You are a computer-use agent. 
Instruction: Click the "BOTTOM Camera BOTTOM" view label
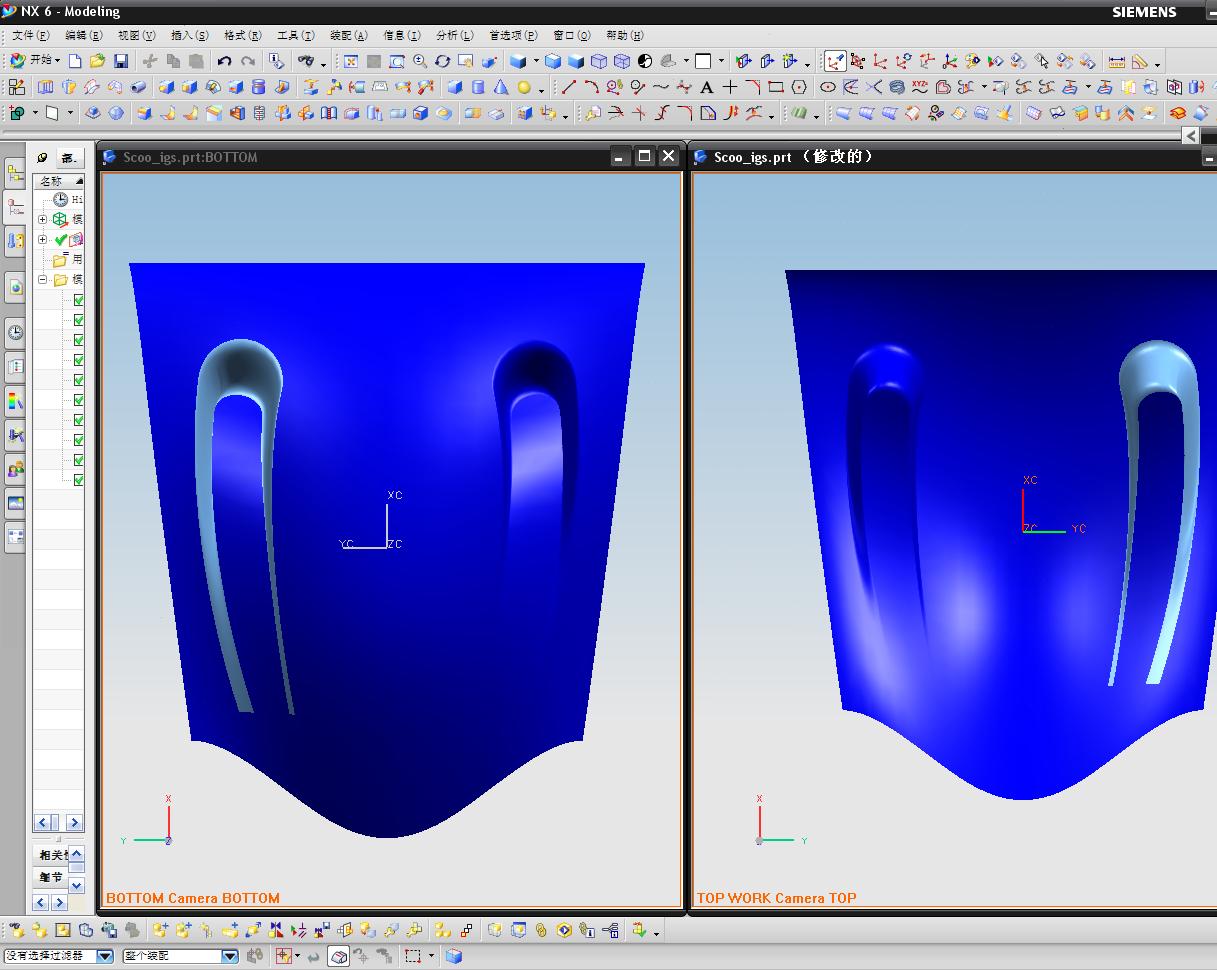coord(193,898)
